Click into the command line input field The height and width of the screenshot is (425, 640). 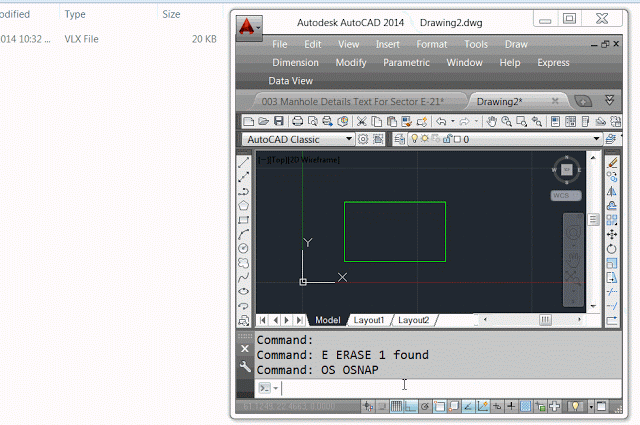tap(451, 388)
